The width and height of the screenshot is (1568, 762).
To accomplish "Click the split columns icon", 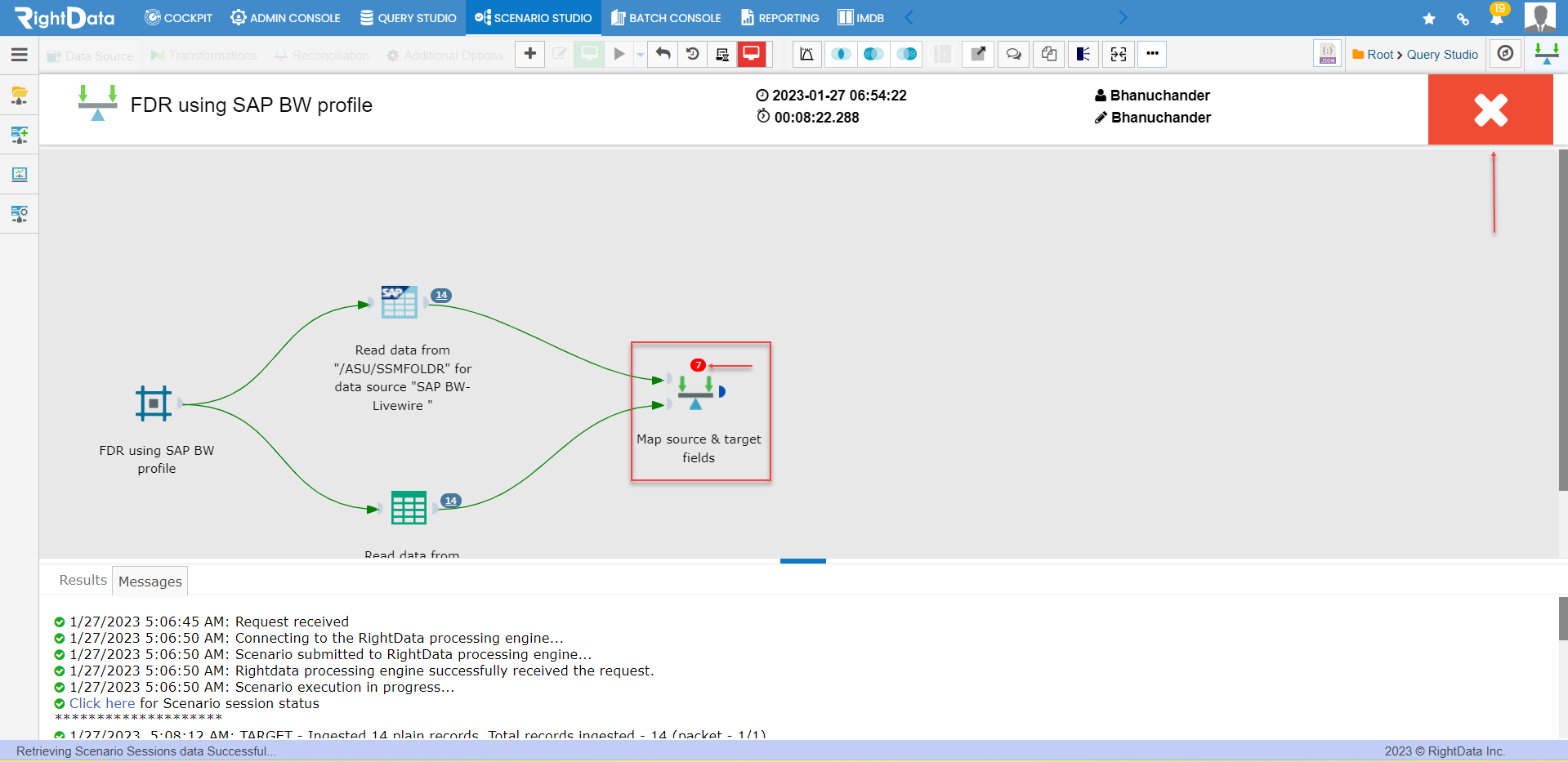I will pos(1083,54).
